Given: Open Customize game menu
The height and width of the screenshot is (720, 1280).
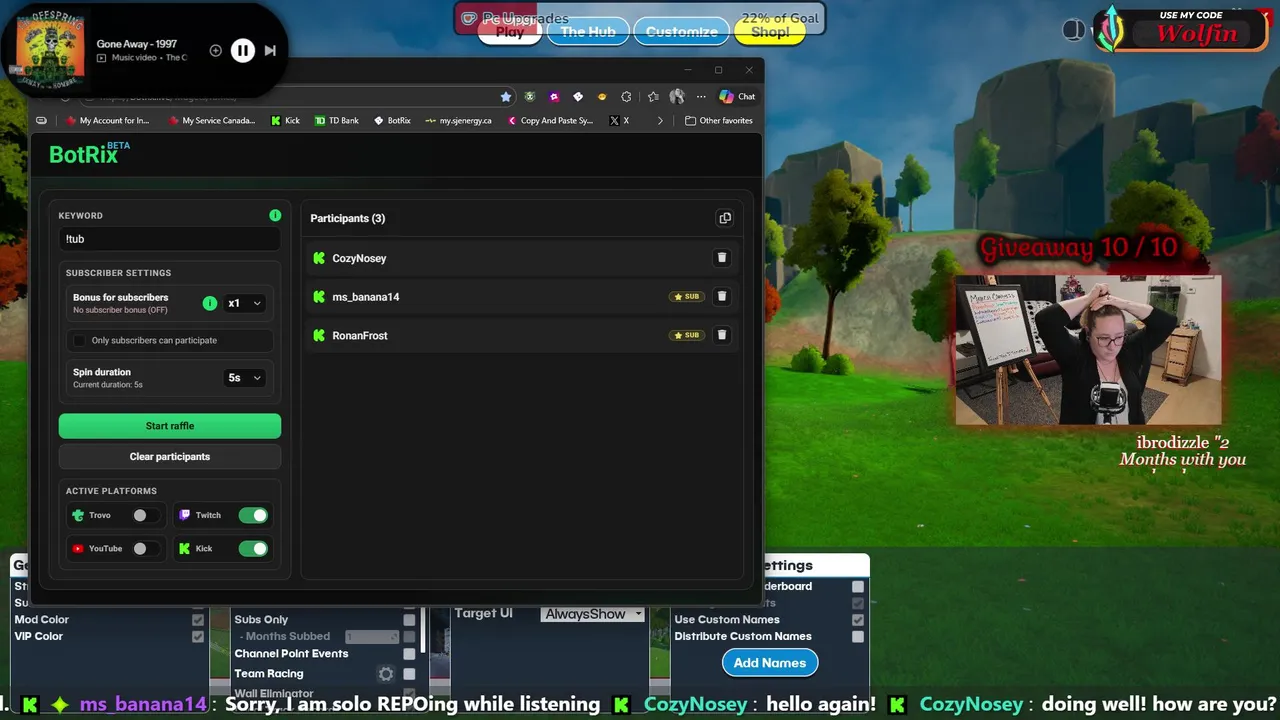Looking at the screenshot, I should (x=681, y=32).
